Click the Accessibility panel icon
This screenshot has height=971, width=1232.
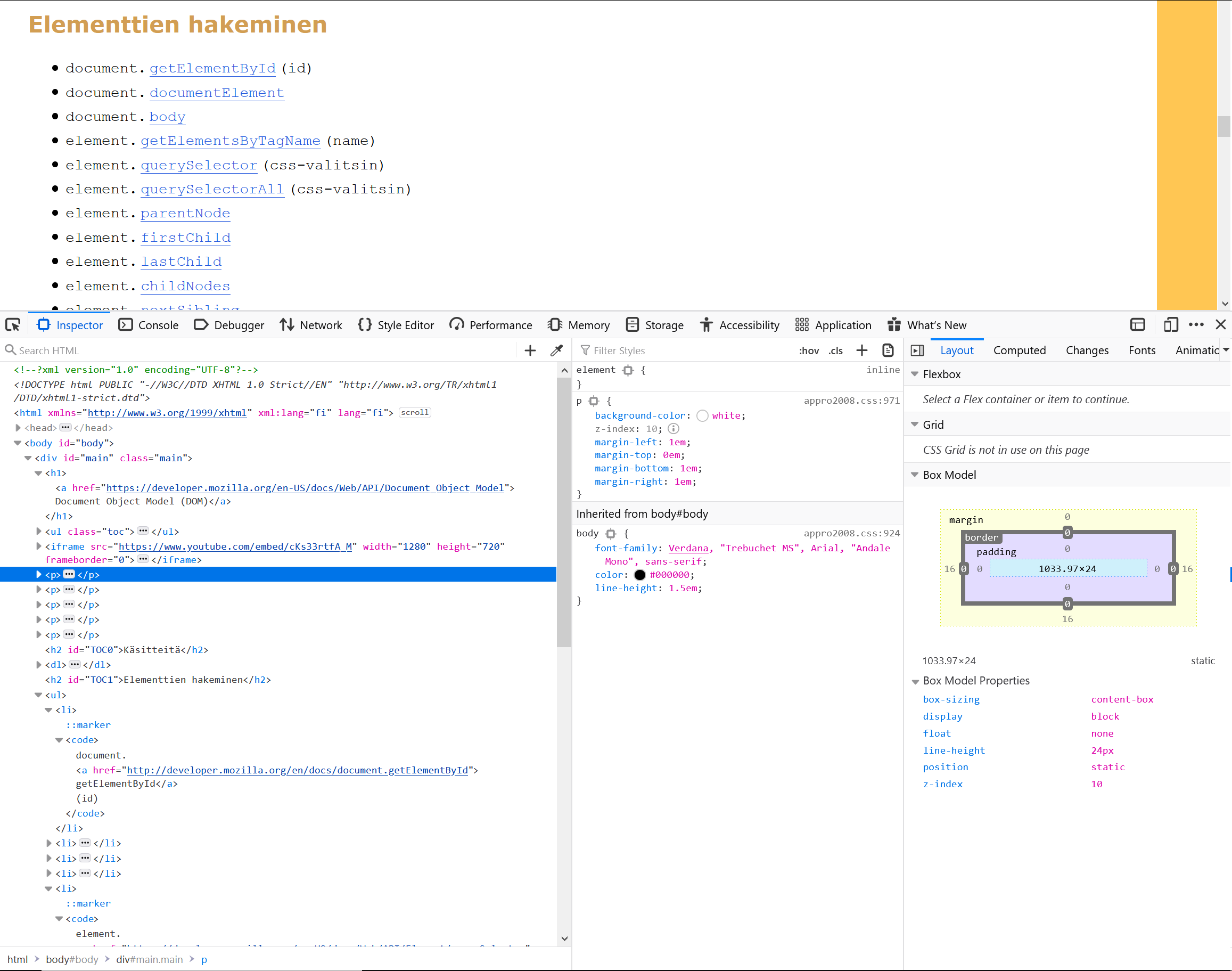(x=707, y=324)
